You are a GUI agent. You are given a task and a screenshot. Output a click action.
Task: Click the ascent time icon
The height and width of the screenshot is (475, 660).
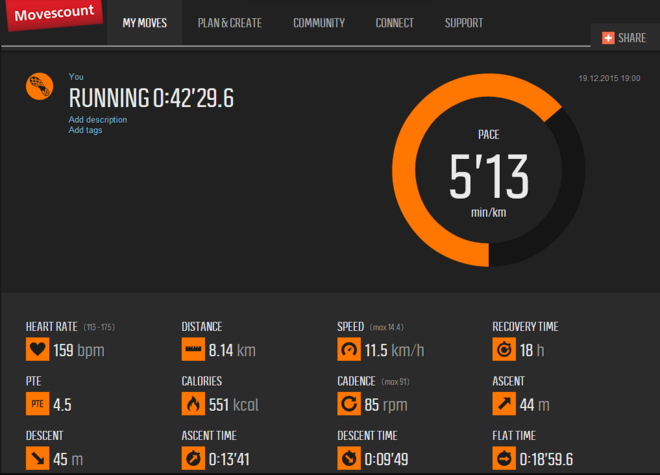pos(194,459)
